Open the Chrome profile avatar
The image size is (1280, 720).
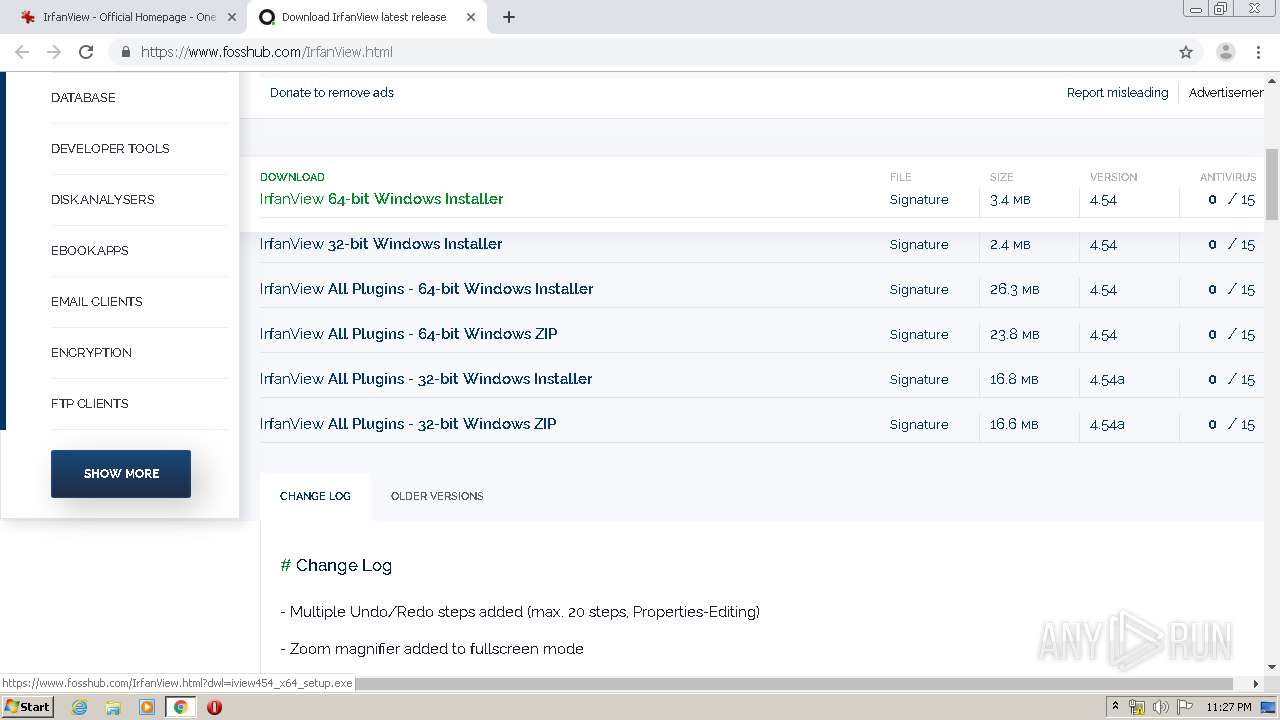pos(1226,52)
